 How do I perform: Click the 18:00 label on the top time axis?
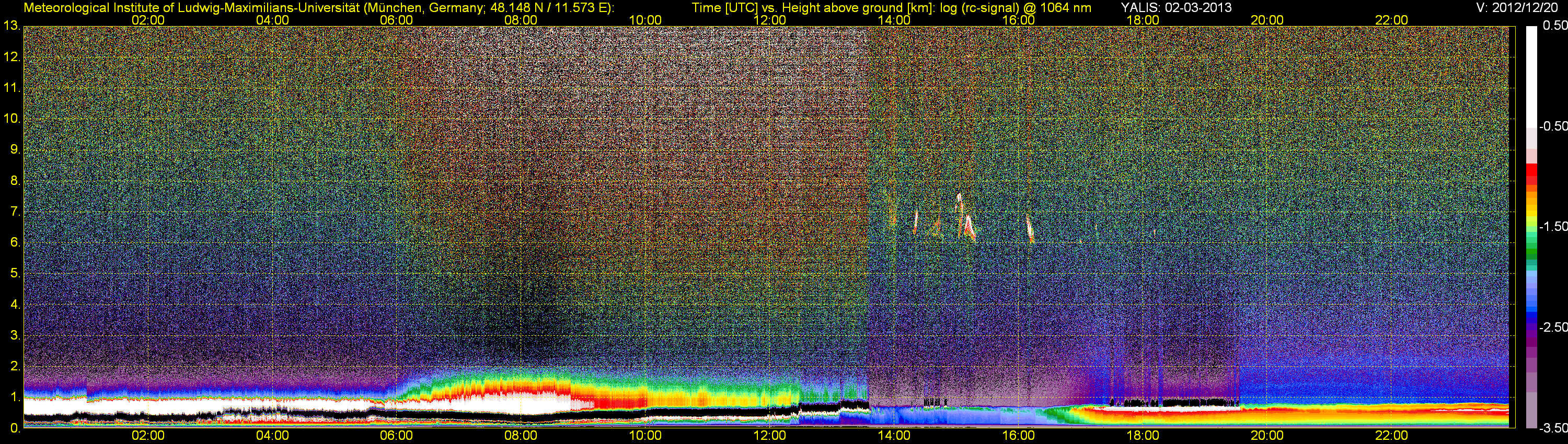click(1143, 20)
